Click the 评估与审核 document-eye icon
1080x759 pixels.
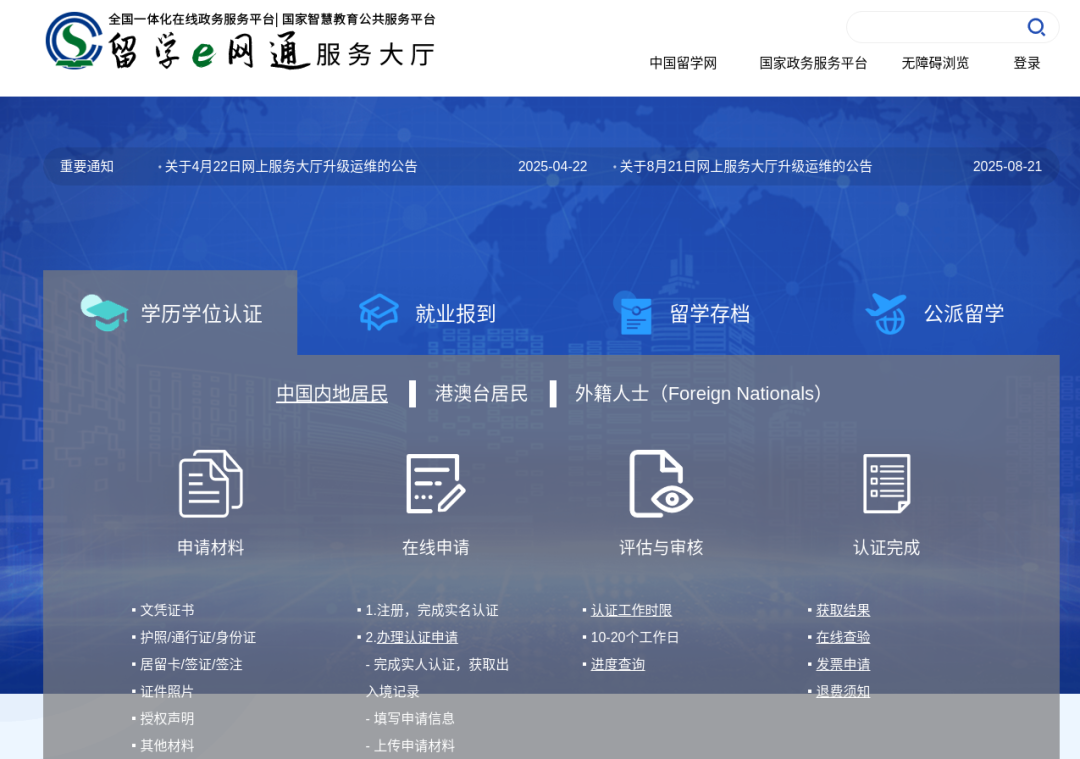pos(660,484)
